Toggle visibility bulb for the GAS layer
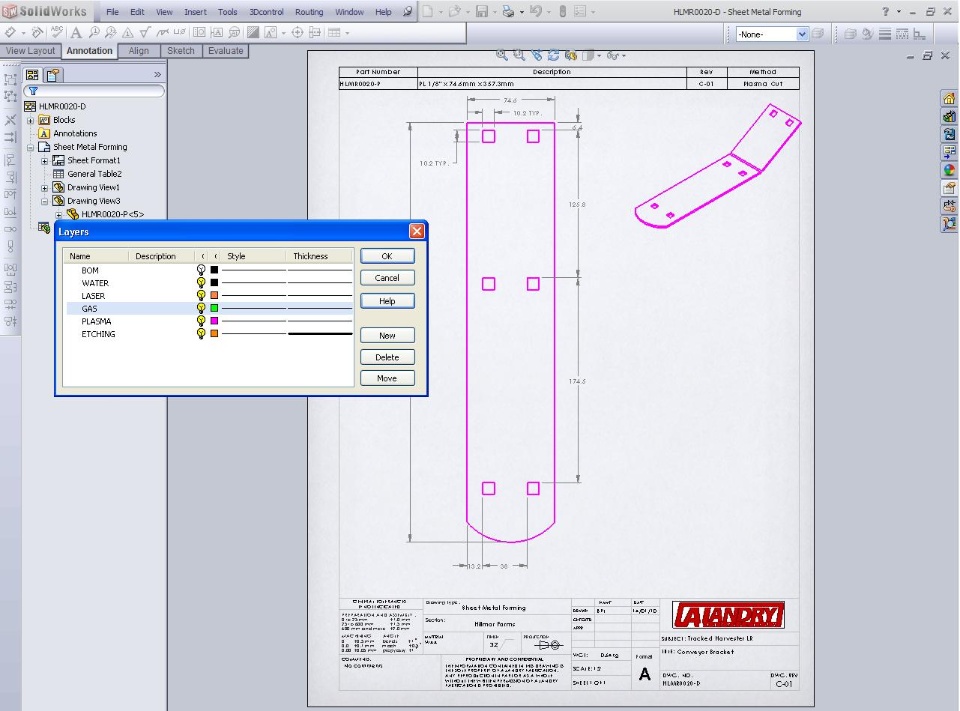This screenshot has width=960, height=711. [201, 308]
